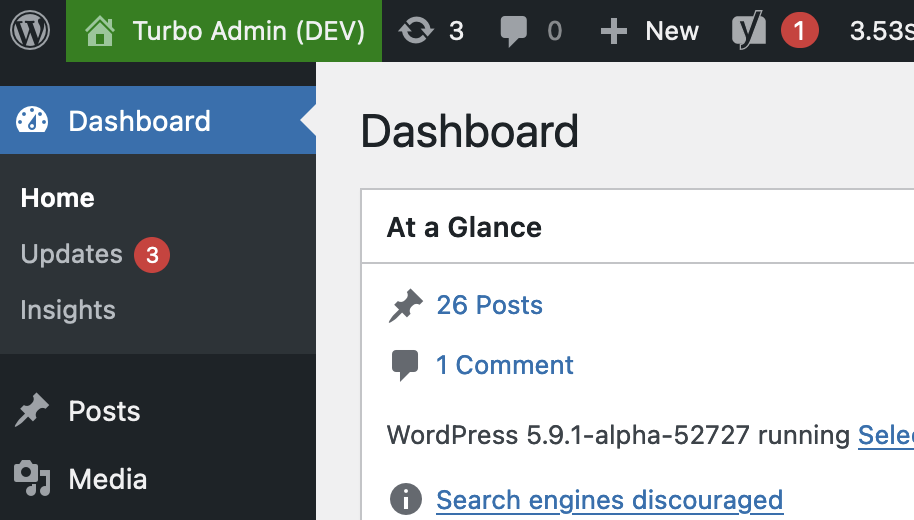
Task: Open the comments bubble icon
Action: (x=513, y=31)
